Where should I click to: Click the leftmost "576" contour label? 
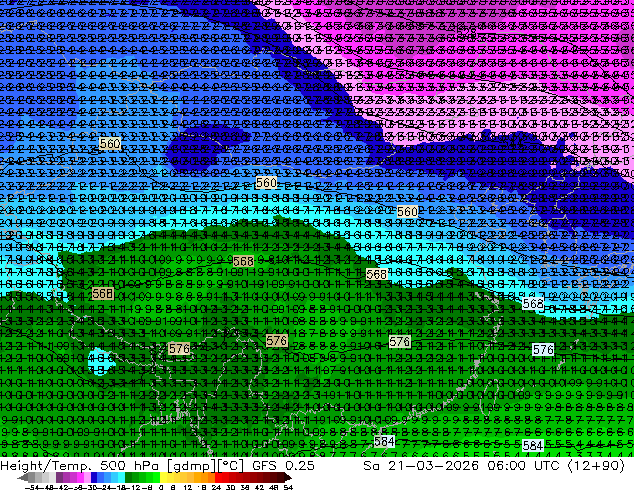tap(179, 348)
